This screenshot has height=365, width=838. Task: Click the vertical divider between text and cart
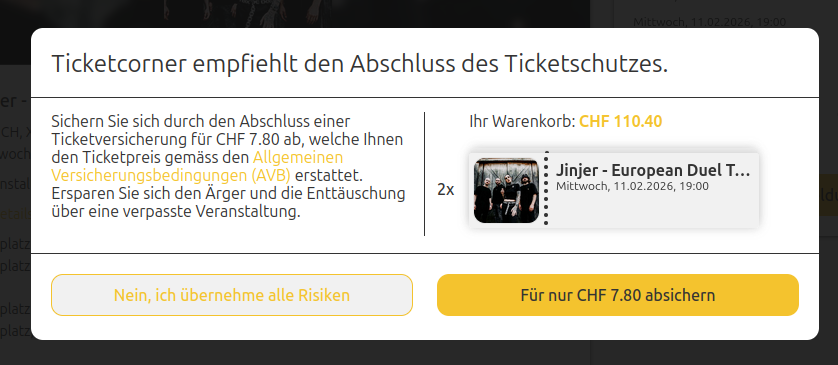[x=424, y=174]
